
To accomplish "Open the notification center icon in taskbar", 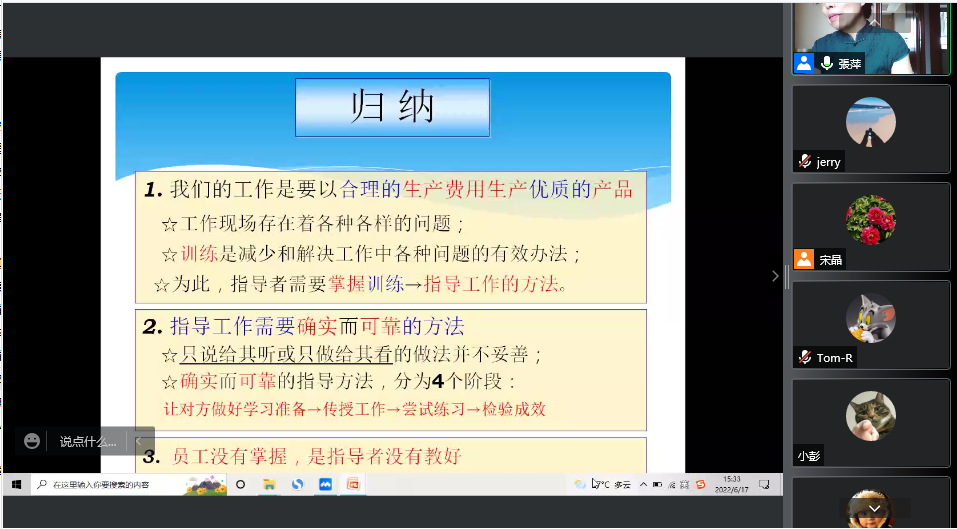I will (x=764, y=484).
